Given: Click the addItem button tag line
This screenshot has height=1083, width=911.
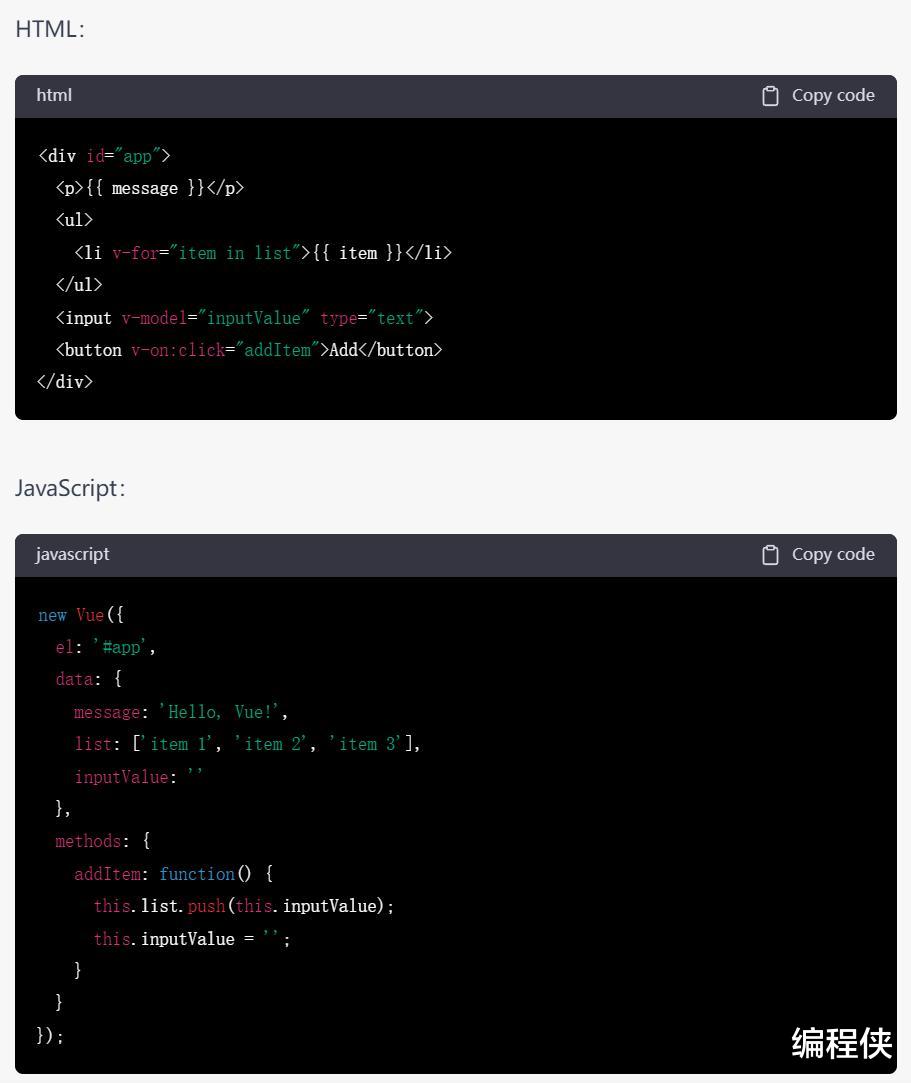Looking at the screenshot, I should [249, 350].
